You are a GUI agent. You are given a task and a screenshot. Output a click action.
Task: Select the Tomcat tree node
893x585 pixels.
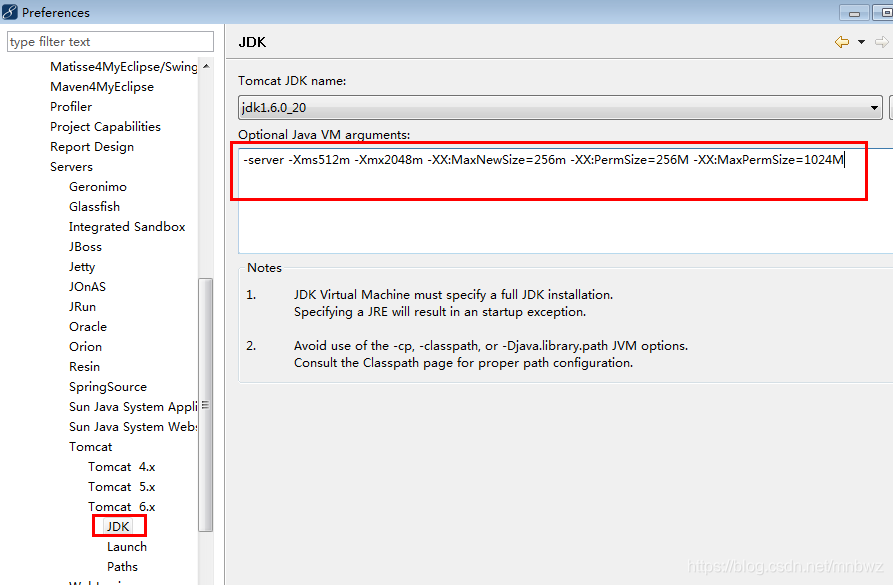pyautogui.click(x=91, y=447)
